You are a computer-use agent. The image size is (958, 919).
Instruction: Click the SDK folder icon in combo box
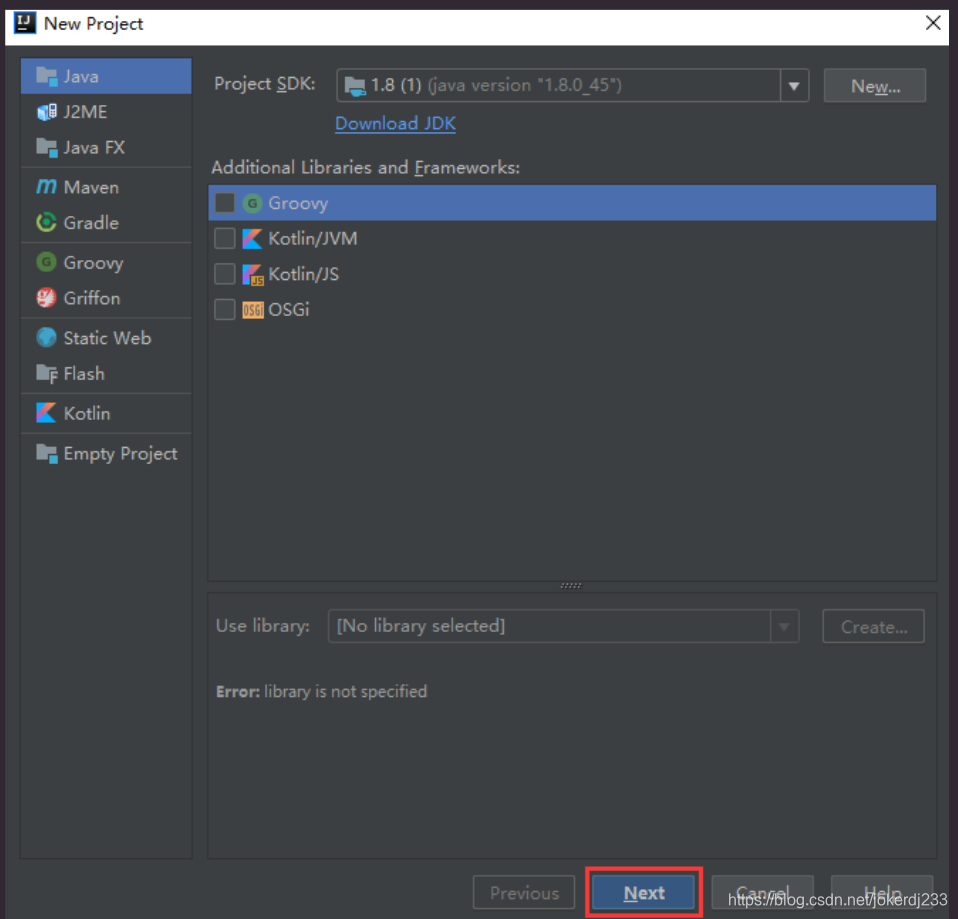click(x=355, y=86)
